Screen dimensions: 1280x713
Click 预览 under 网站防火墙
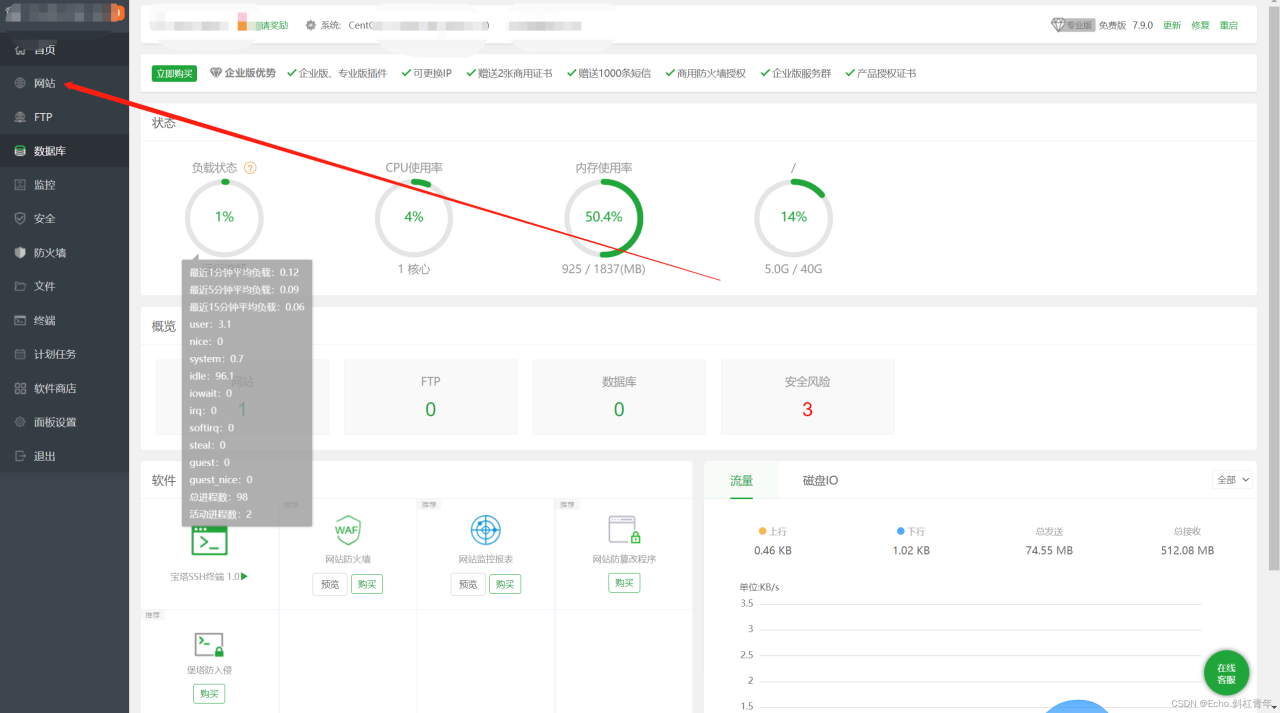[x=329, y=584]
